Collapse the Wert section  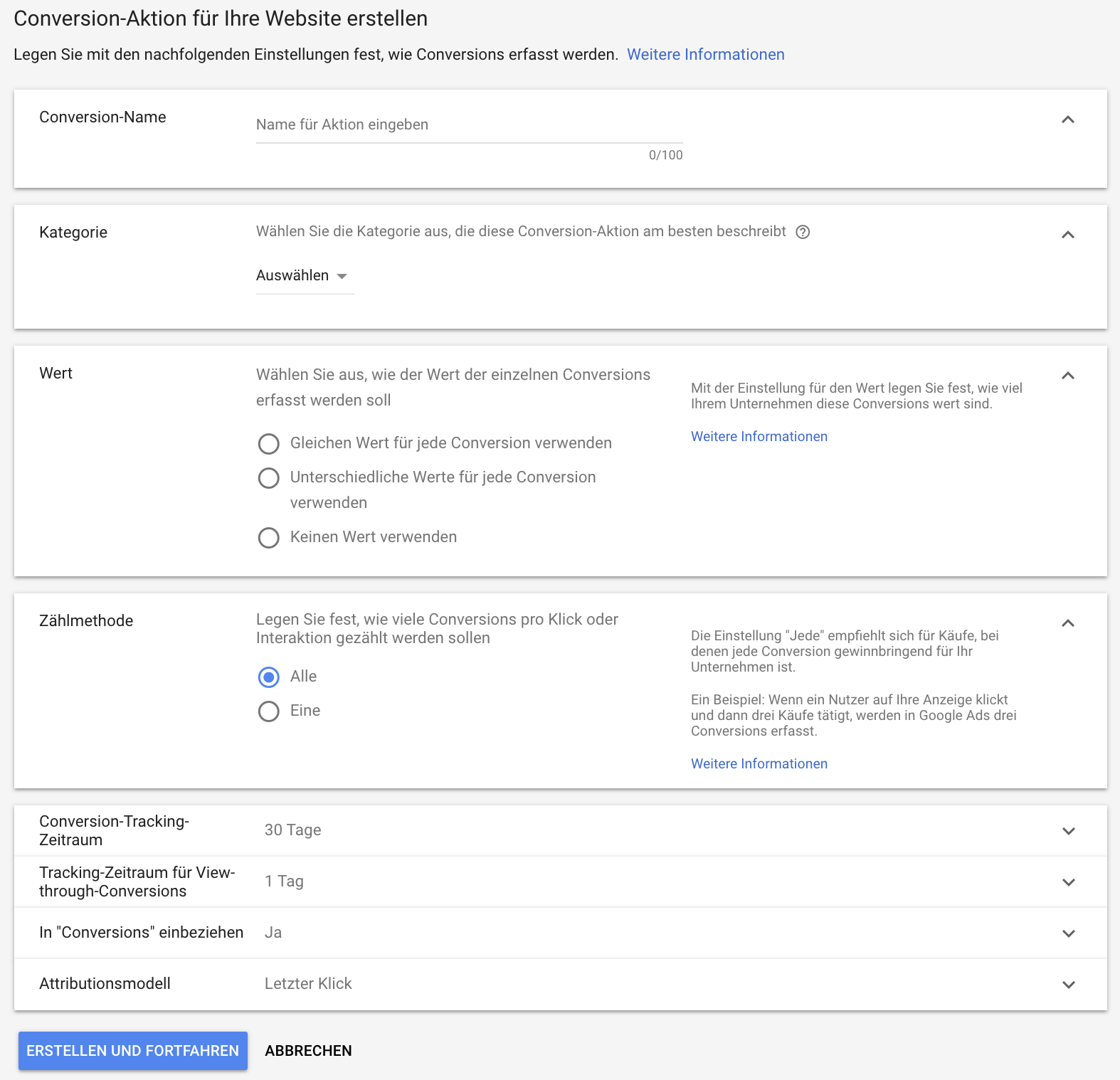[1068, 376]
